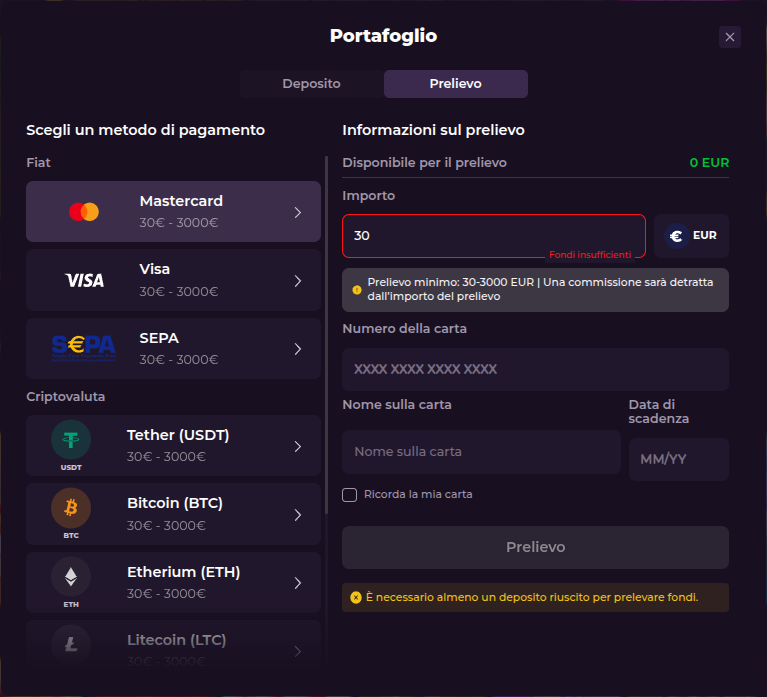Expand the Bitcoin (BTC) chevron arrow
Image resolution: width=767 pixels, height=697 pixels.
tap(298, 515)
